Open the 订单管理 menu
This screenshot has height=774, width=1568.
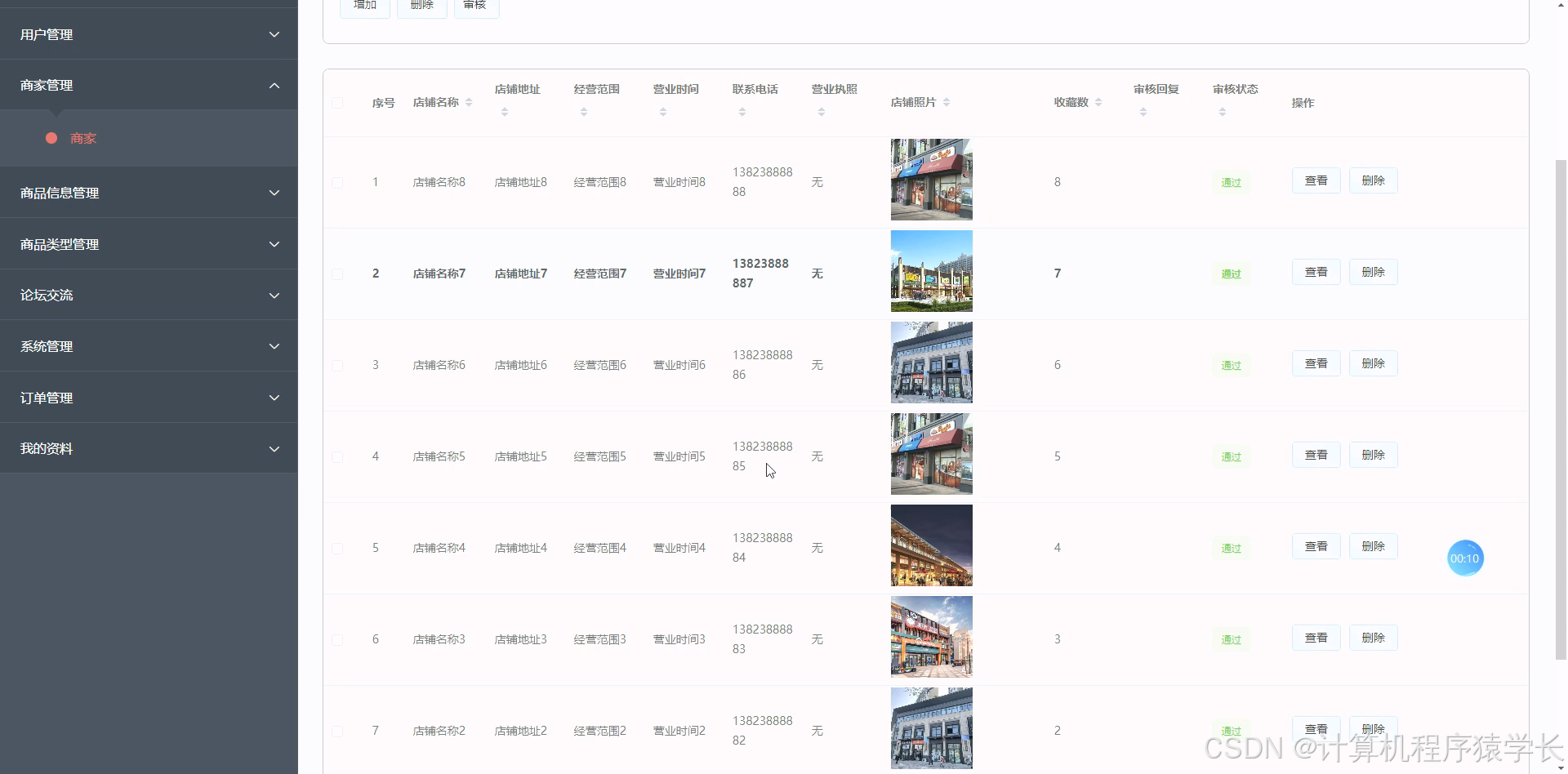coord(149,397)
